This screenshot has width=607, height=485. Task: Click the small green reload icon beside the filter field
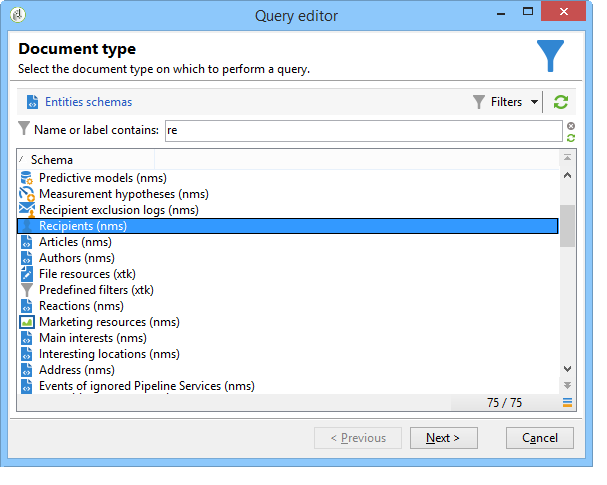pos(571,138)
